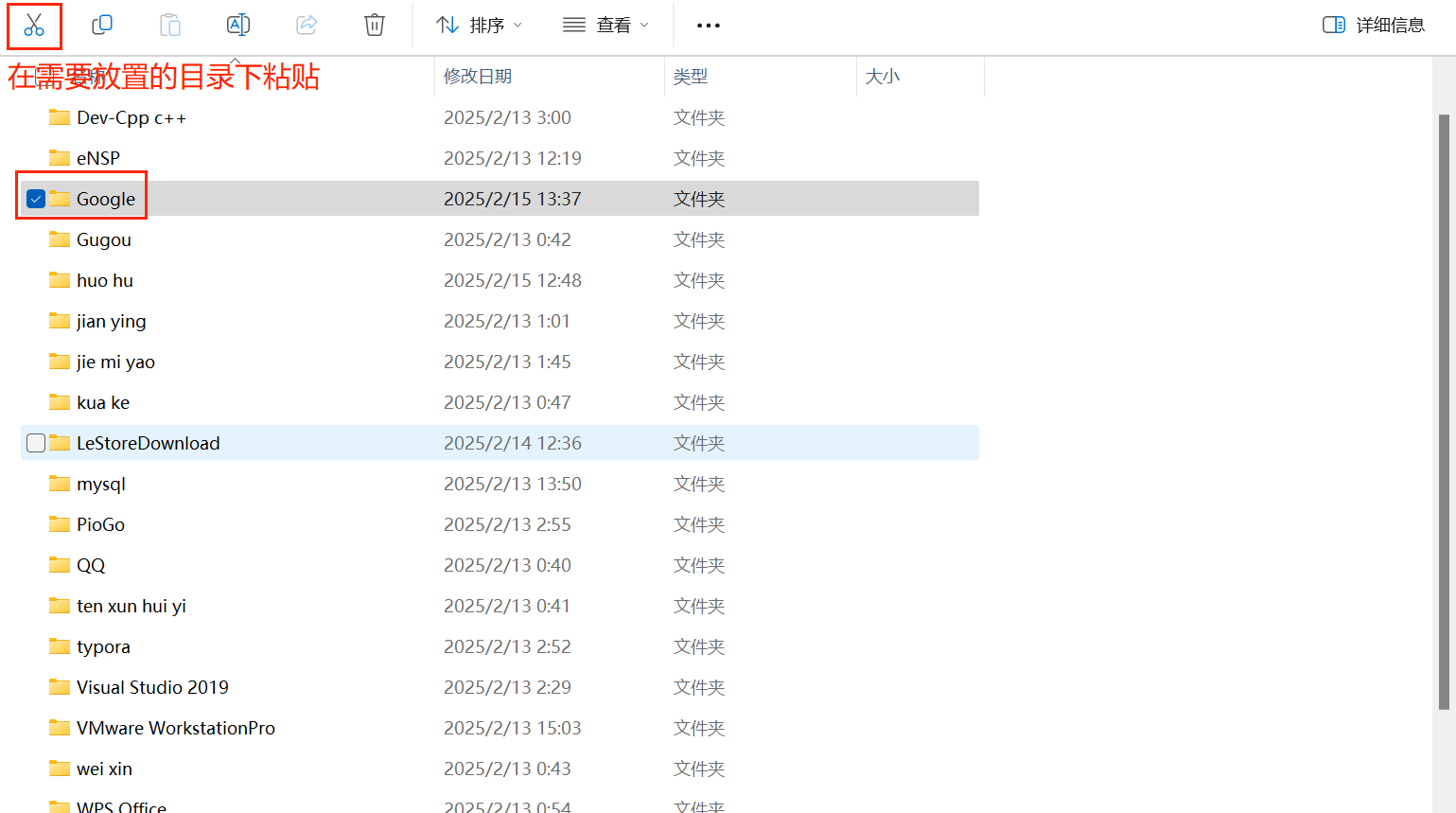Screen dimensions: 1456x813
Task: Click the Visual Studio 2019 folder icon
Action: click(x=60, y=687)
